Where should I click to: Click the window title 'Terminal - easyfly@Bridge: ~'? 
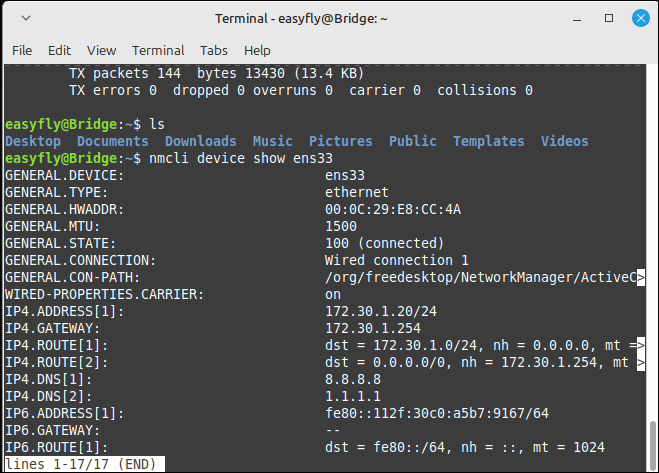[301, 18]
